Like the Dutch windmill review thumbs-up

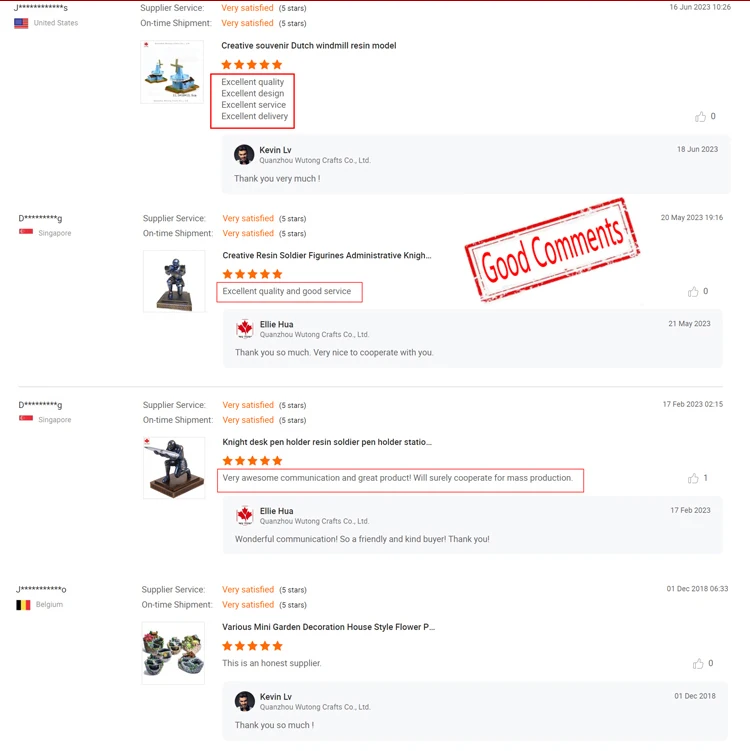click(x=700, y=116)
